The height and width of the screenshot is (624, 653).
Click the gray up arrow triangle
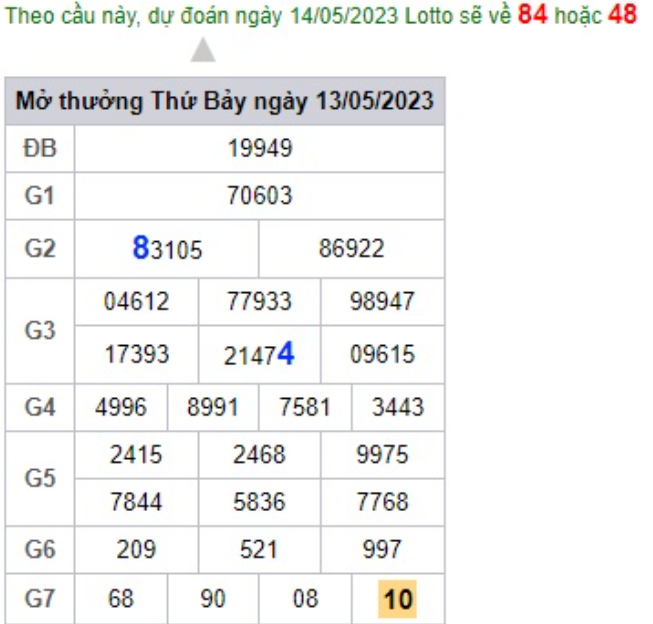(203, 50)
